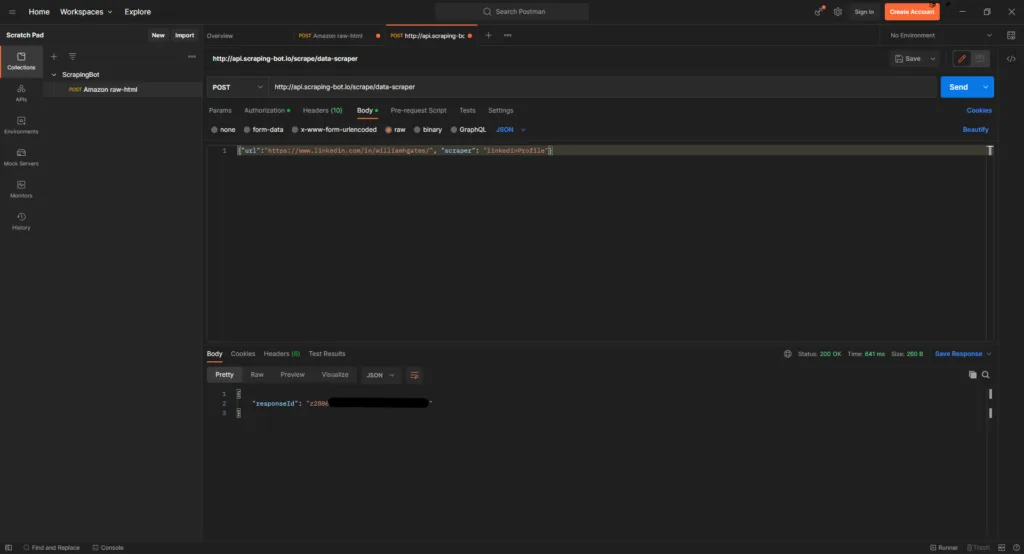Open the History sidebar panel

21,221
